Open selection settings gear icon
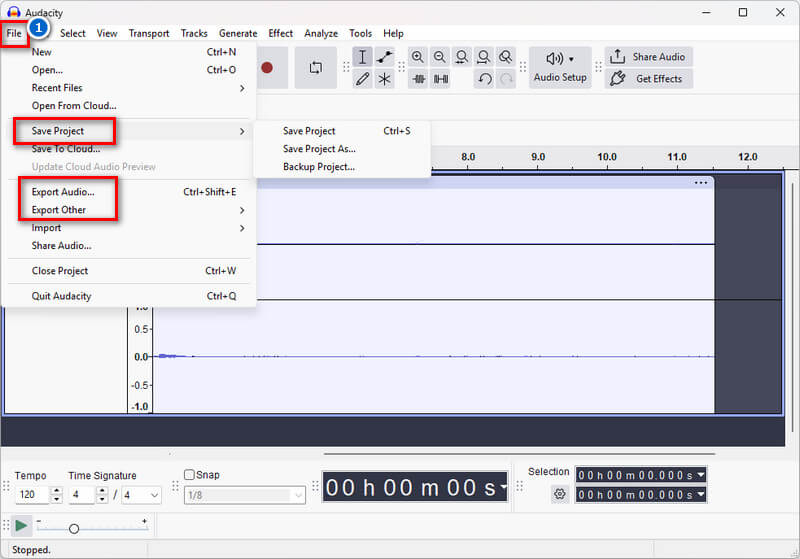 tap(560, 494)
